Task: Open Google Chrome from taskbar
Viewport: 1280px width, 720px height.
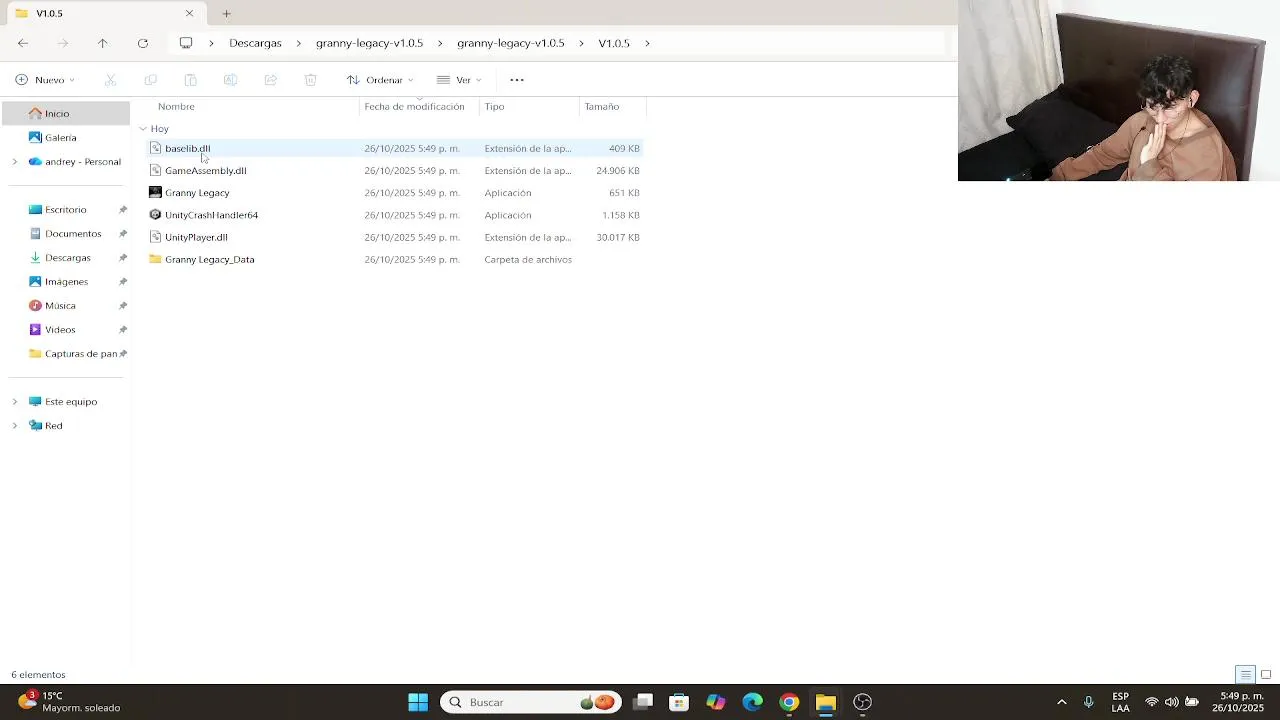Action: [x=789, y=702]
